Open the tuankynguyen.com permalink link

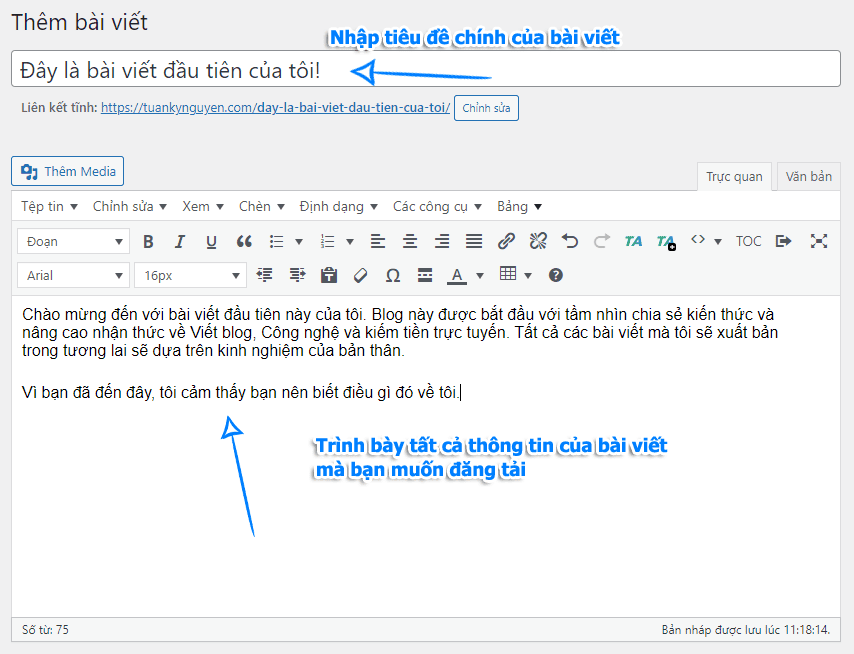pyautogui.click(x=275, y=108)
